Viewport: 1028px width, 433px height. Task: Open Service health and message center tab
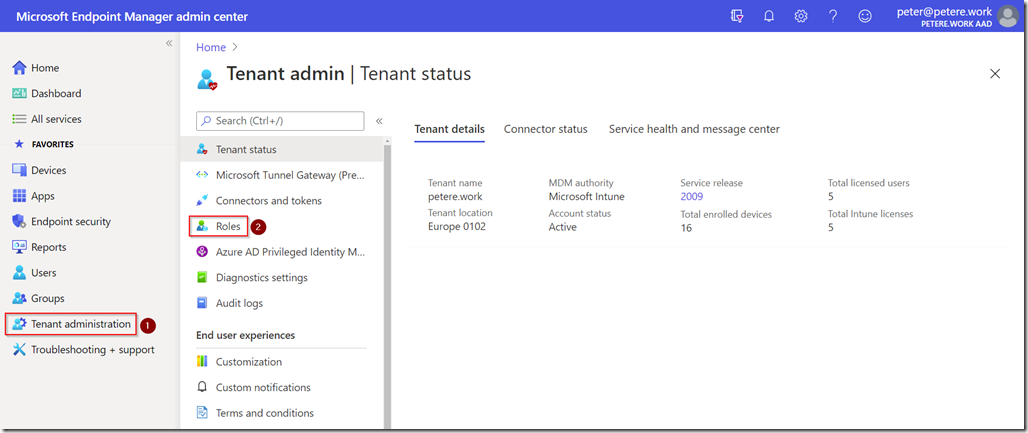tap(694, 129)
